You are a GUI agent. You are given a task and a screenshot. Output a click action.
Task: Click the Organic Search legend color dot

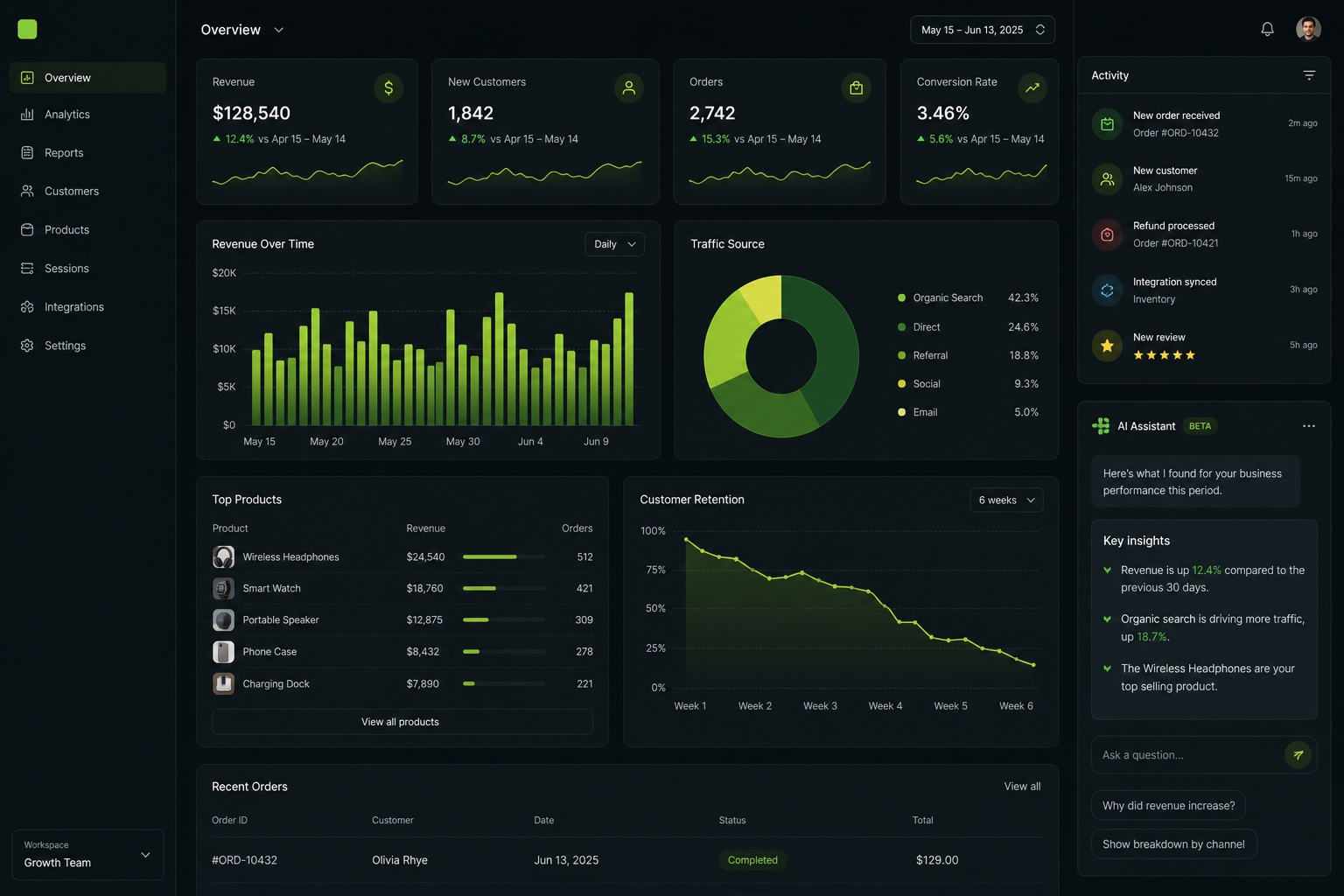901,298
